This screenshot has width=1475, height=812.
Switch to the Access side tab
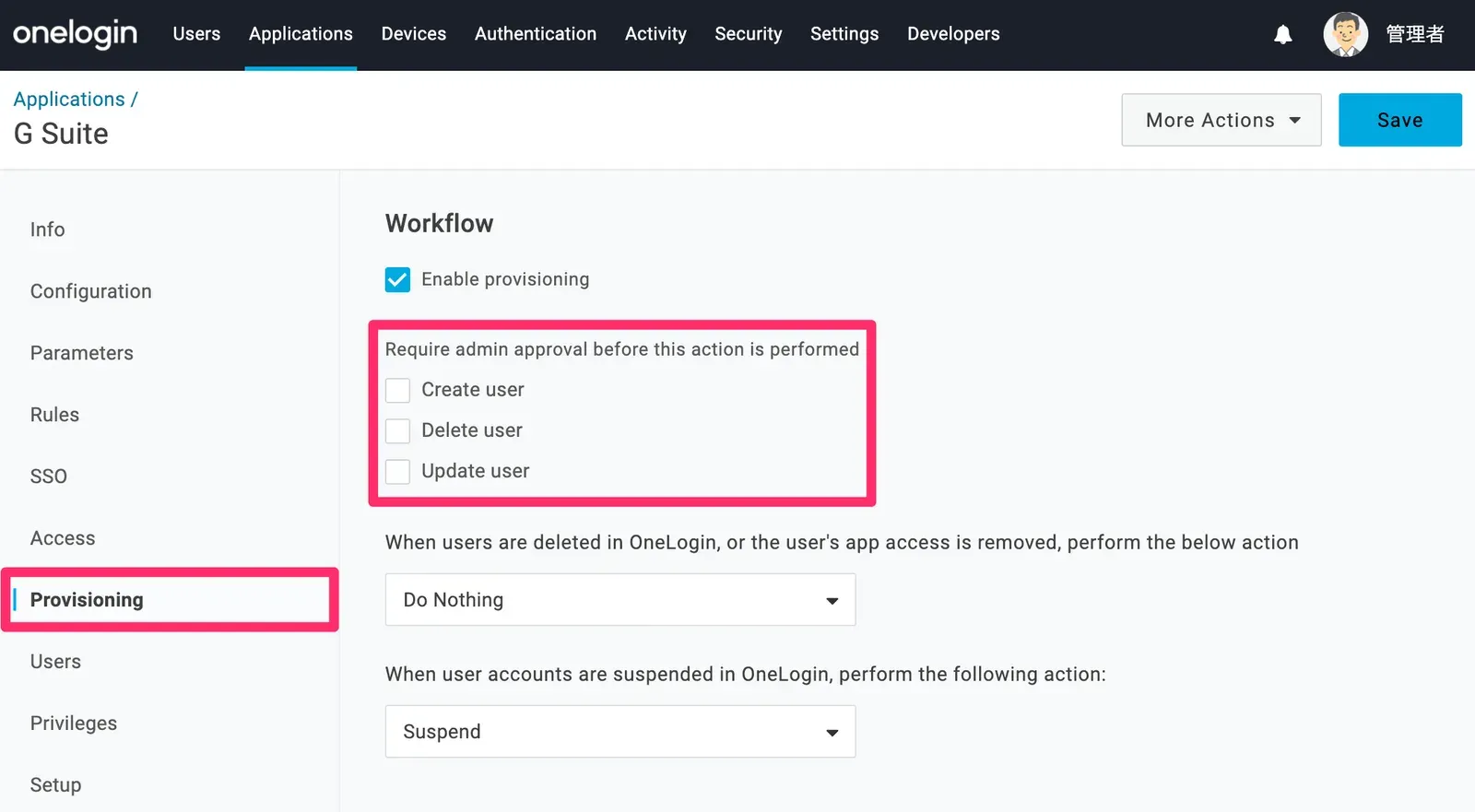(x=63, y=538)
